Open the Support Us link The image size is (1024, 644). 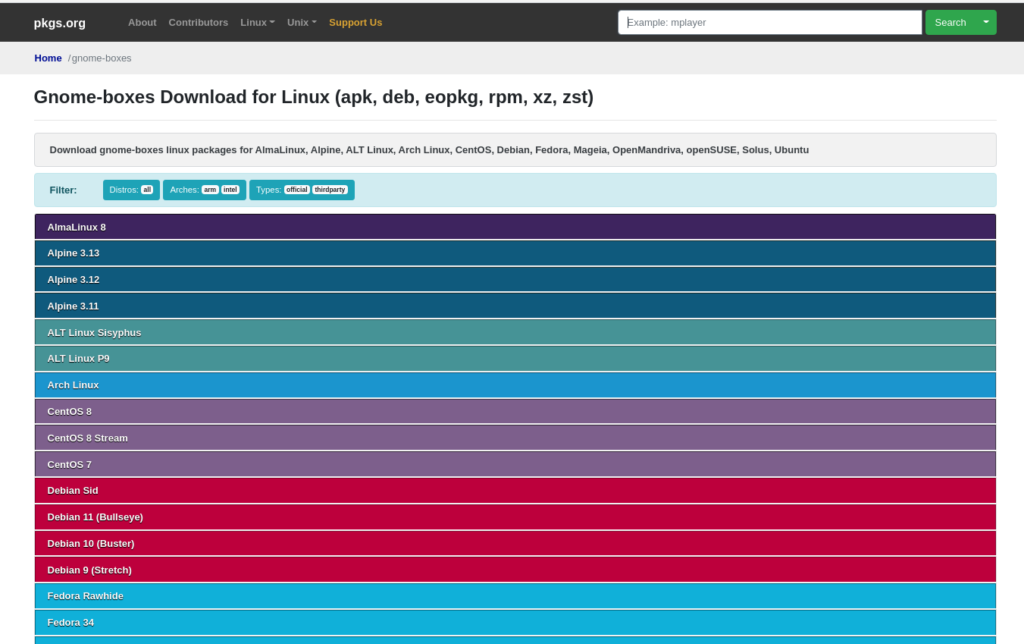pyautogui.click(x=355, y=22)
